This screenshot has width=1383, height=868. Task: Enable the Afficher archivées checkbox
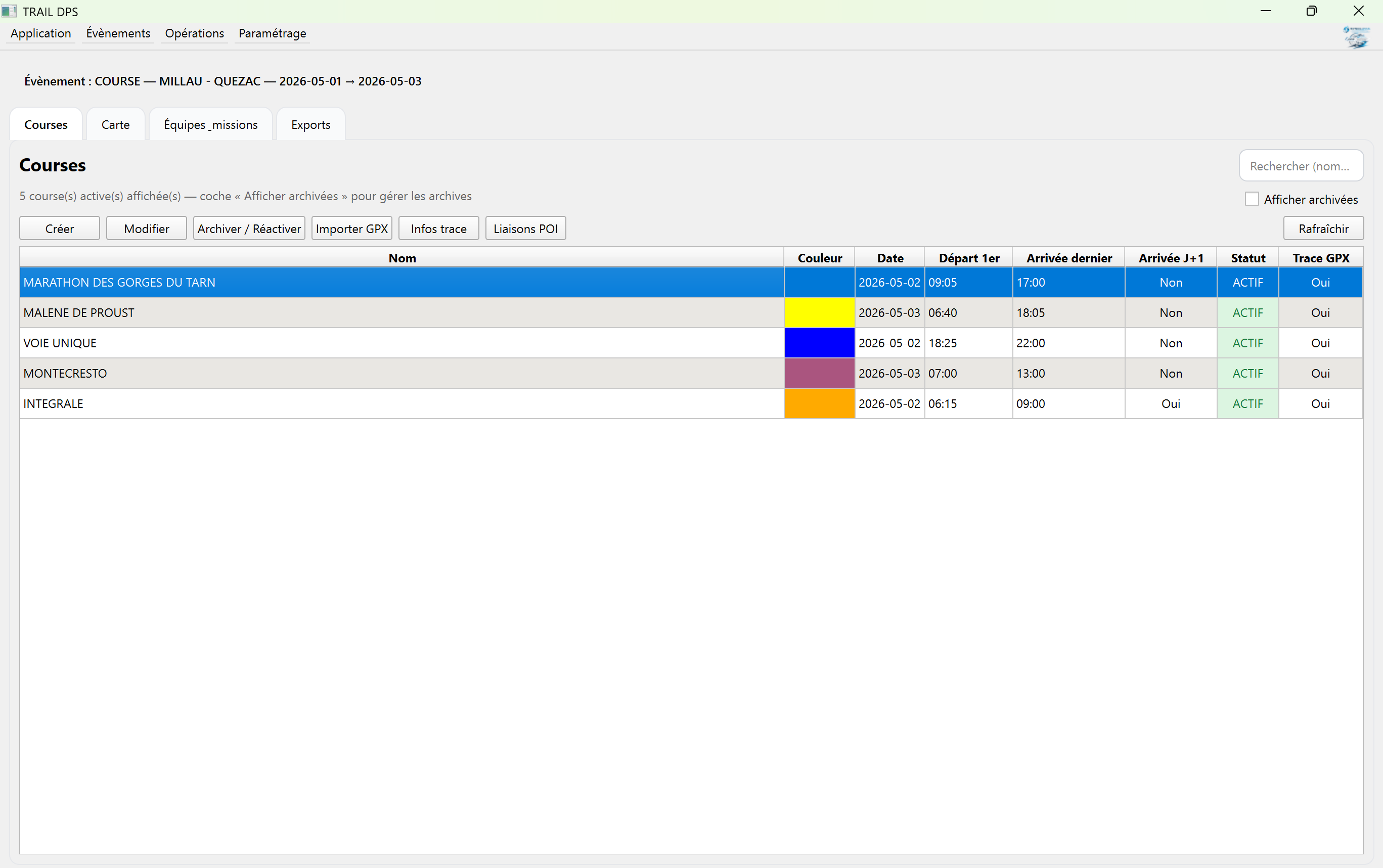click(1252, 199)
